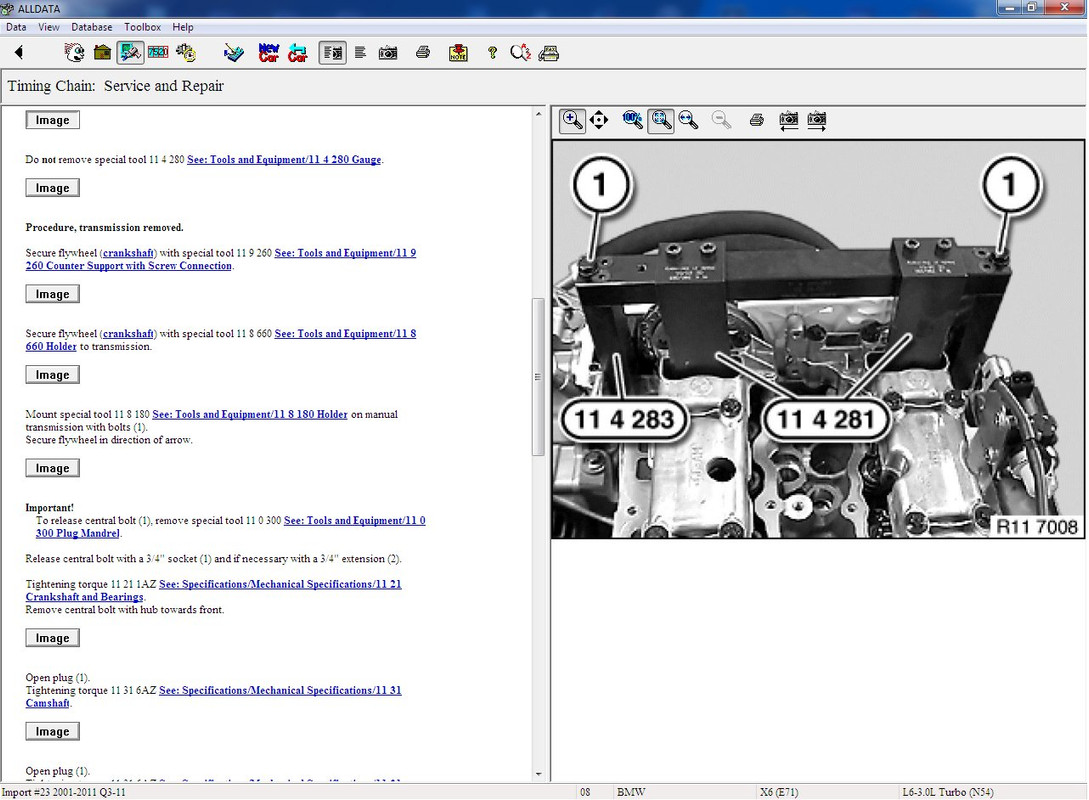The width and height of the screenshot is (1089, 800).
Task: Open the Toolbox menu
Action: click(x=142, y=27)
